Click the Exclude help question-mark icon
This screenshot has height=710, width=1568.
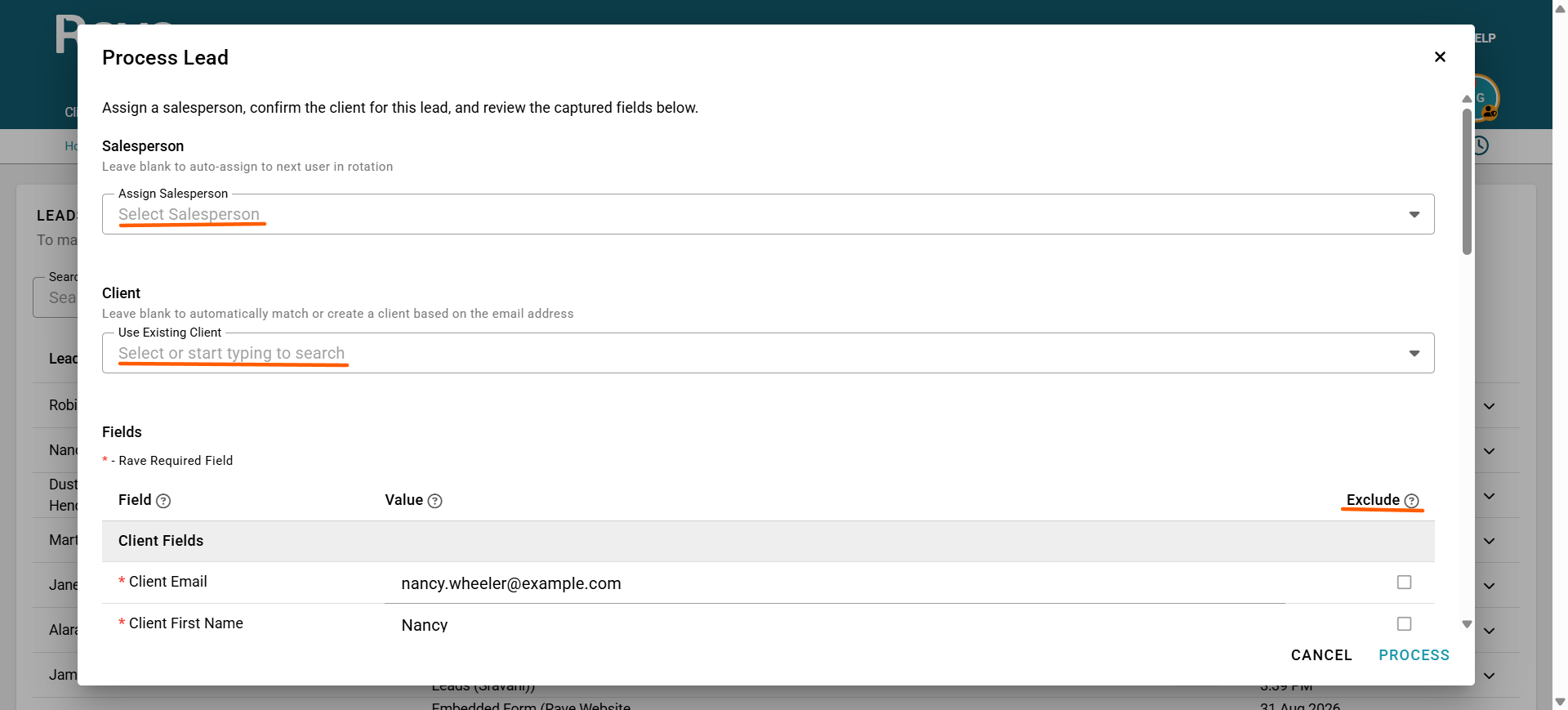(x=1411, y=501)
